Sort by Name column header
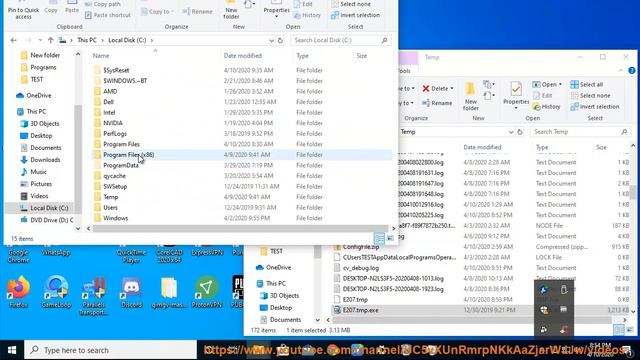 (x=101, y=56)
